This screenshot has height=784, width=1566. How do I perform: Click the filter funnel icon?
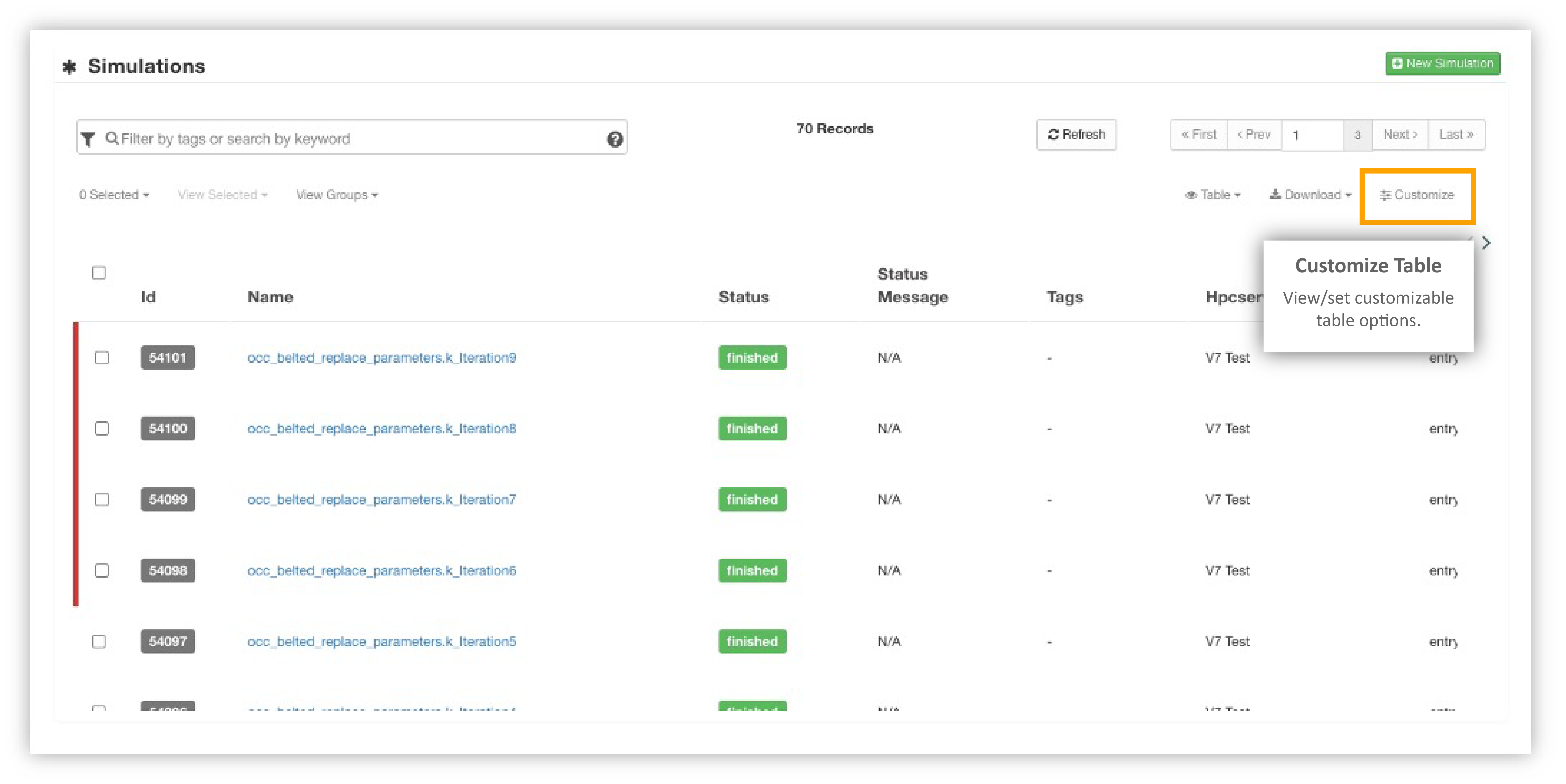click(x=88, y=139)
